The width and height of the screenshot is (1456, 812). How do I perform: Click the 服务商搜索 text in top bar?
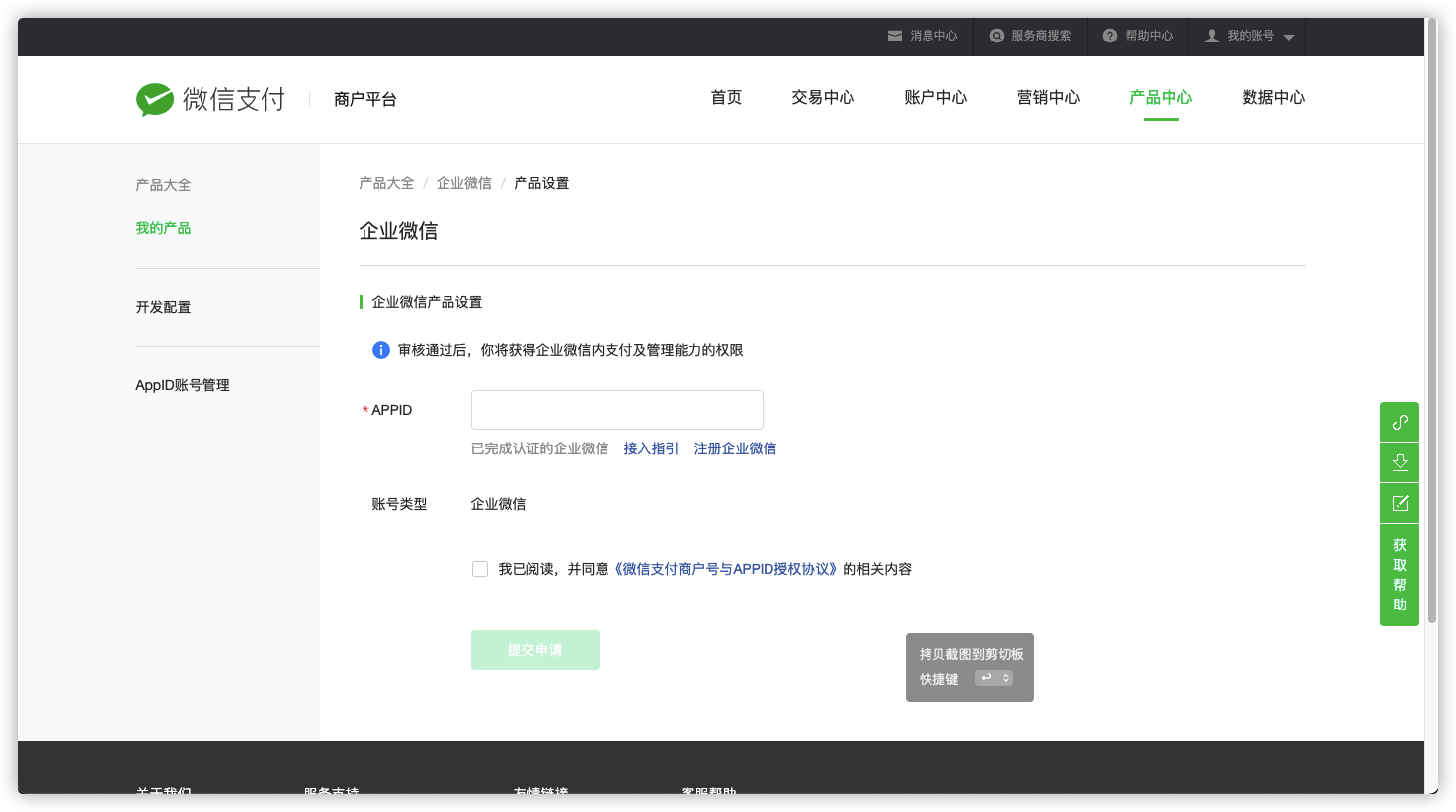(1041, 36)
